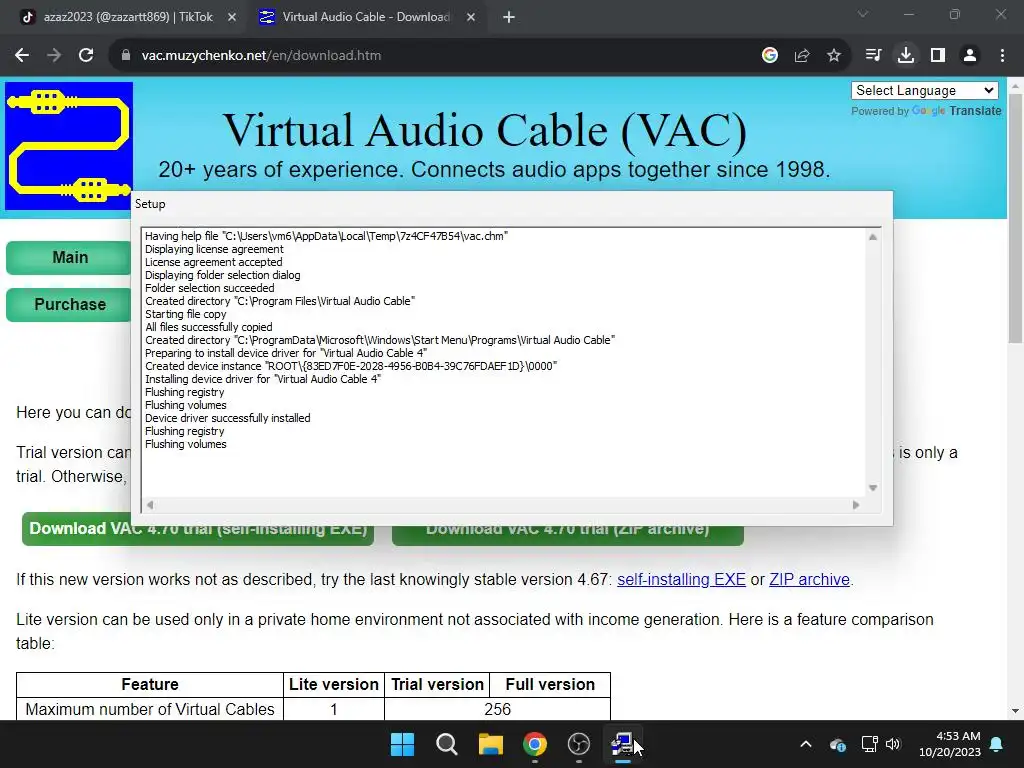Image resolution: width=1024 pixels, height=768 pixels.
Task: Click "All files successfully copied" log line
Action: pos(208,327)
